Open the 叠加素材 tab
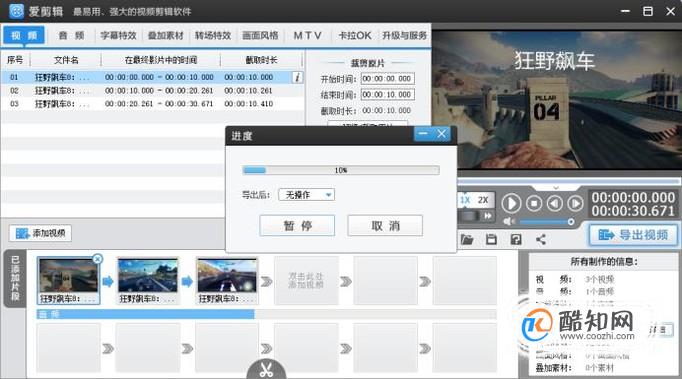The image size is (682, 379). click(166, 35)
